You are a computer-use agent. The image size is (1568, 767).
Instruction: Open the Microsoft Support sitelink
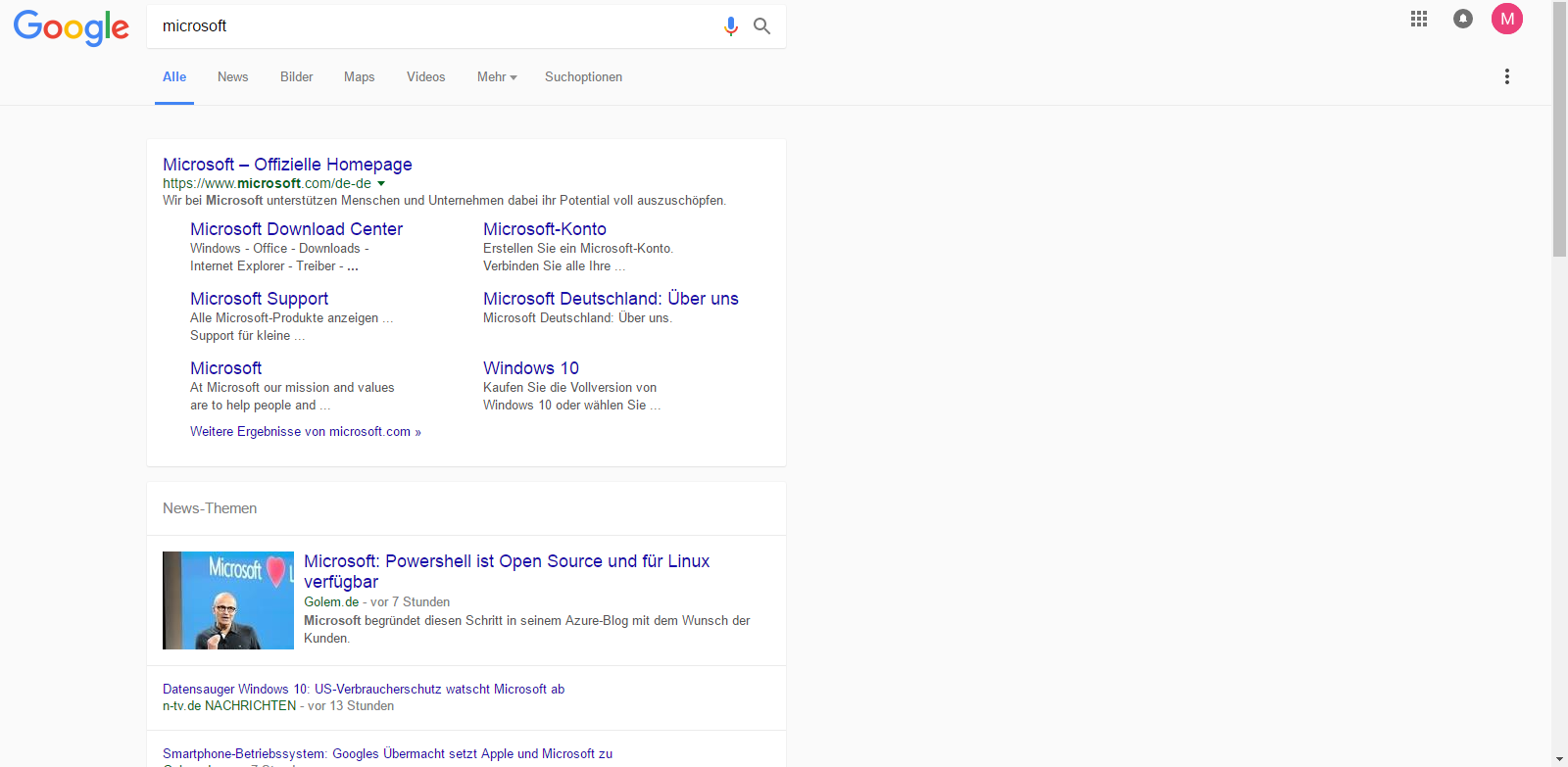[x=259, y=299]
